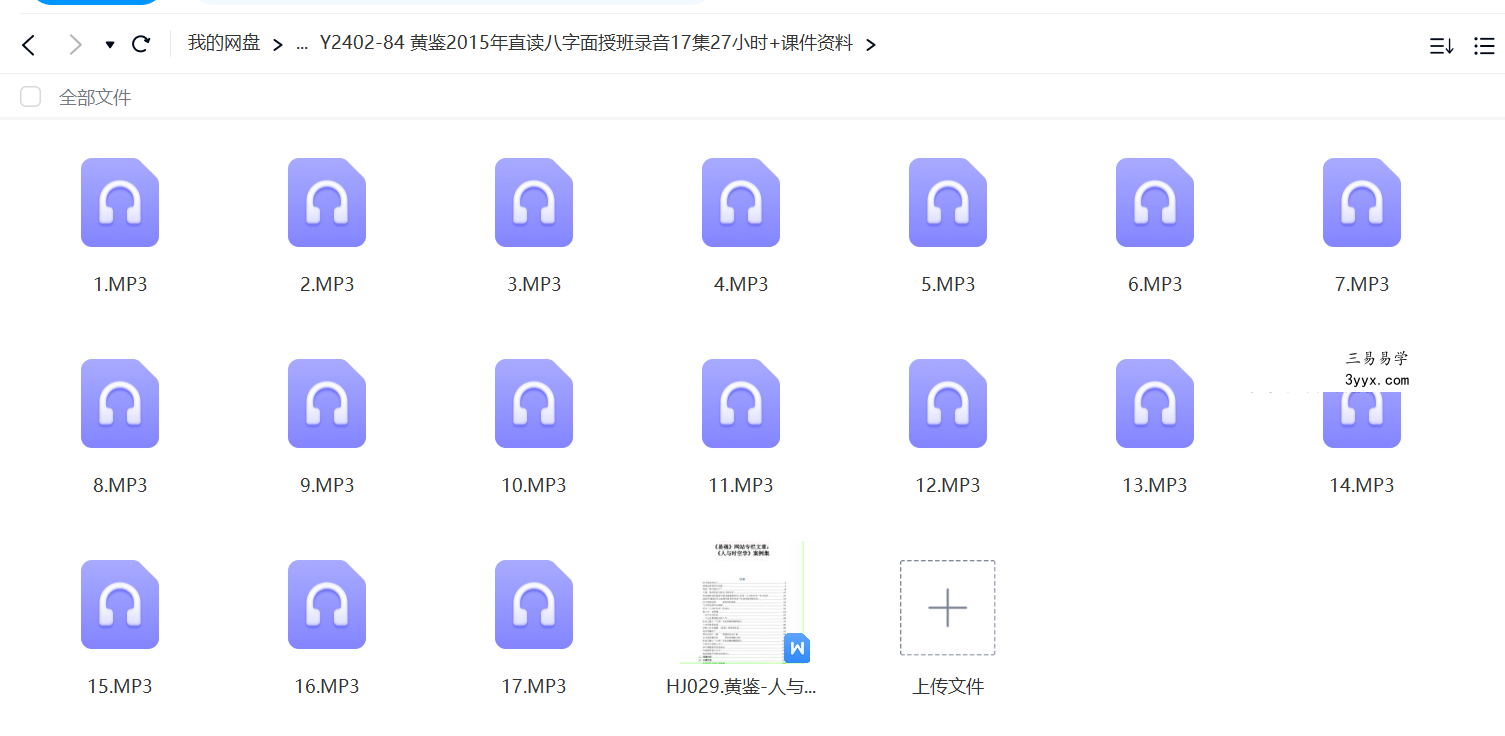The image size is (1505, 736).
Task: Click the 3.MP3 file name
Action: [534, 284]
